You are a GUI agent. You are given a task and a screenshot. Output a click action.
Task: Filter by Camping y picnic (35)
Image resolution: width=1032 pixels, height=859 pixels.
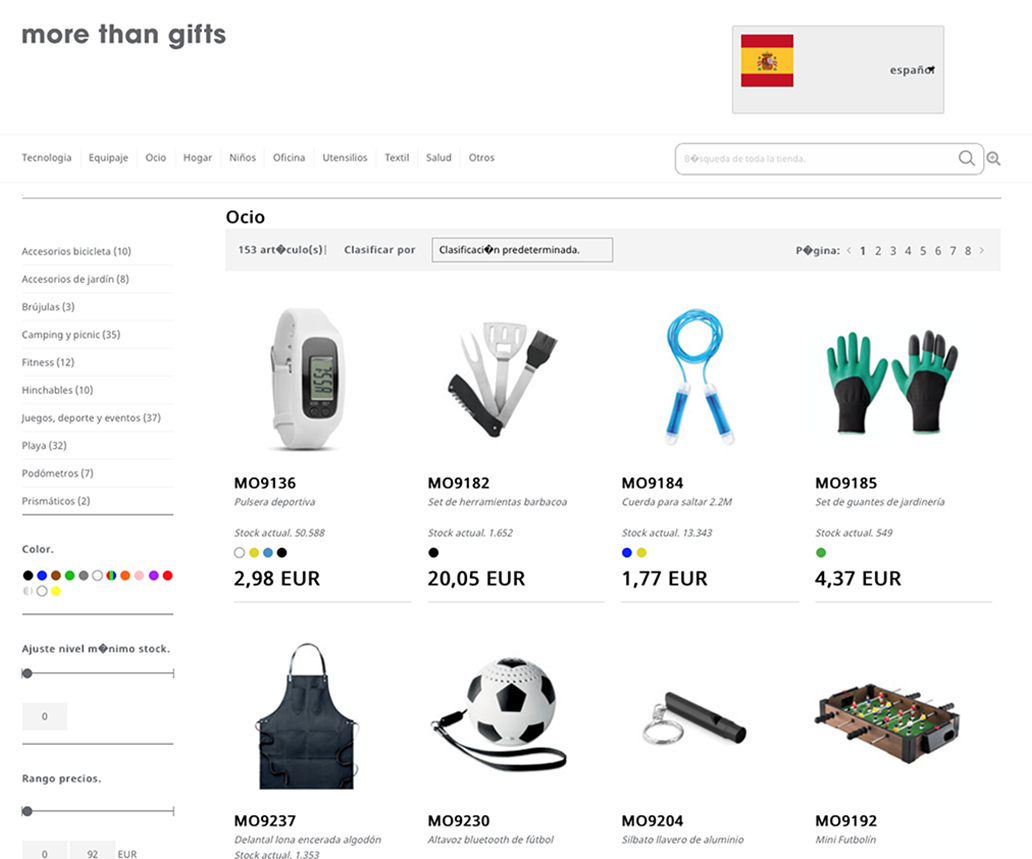71,334
